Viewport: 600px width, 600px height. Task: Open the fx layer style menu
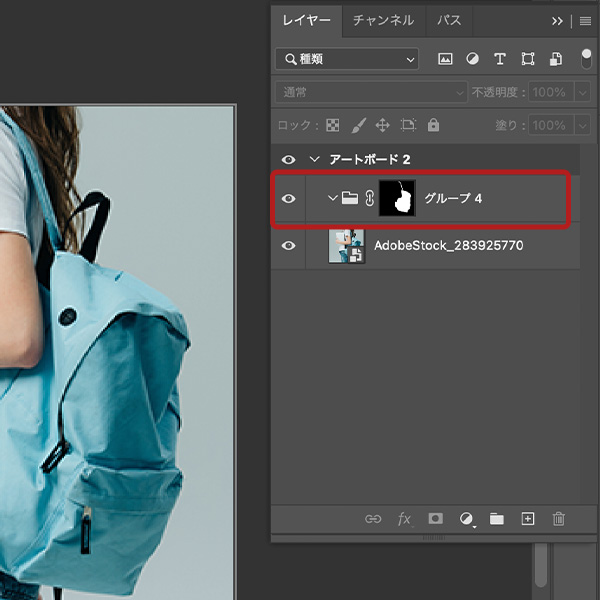coord(404,519)
